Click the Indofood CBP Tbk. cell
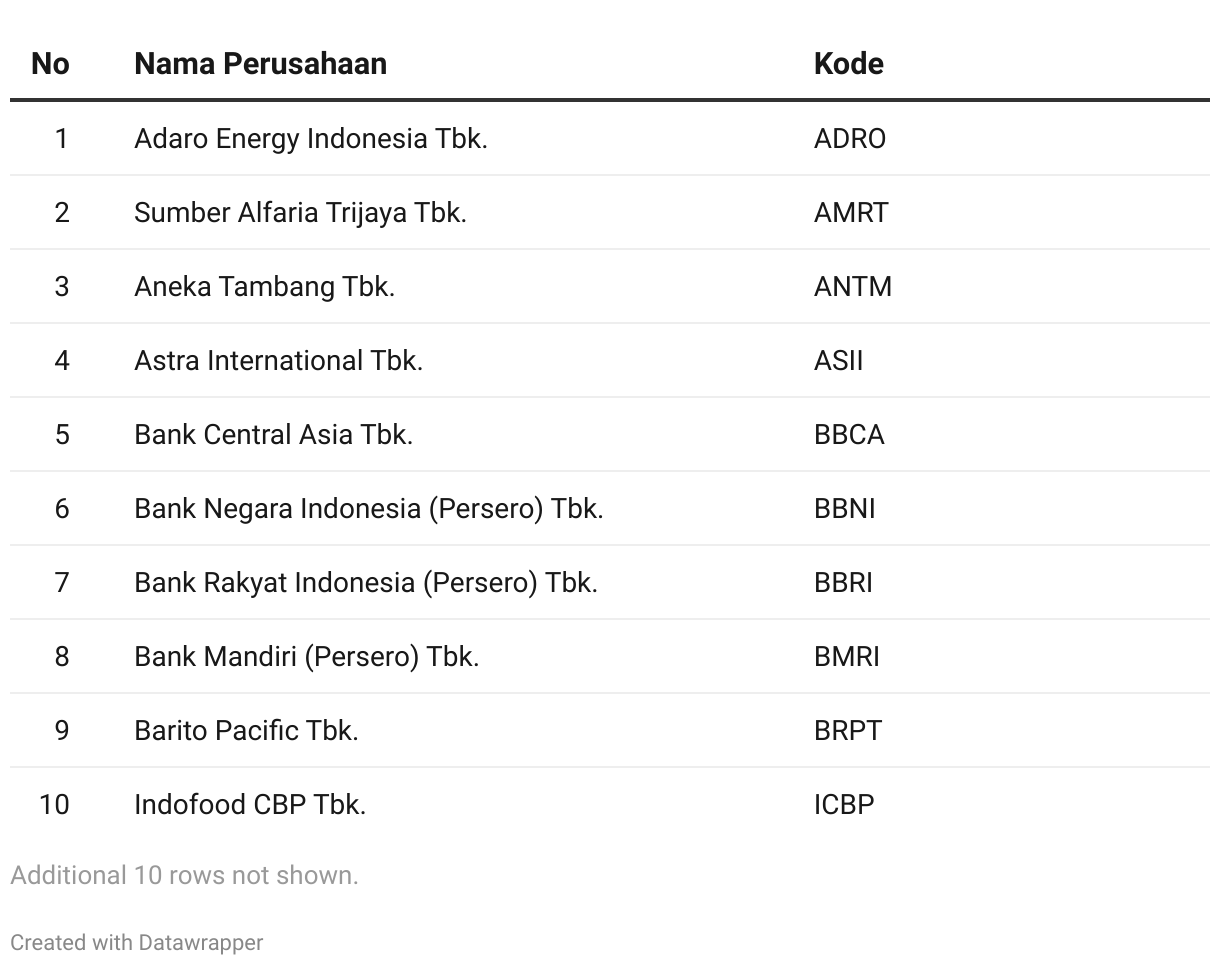 [250, 804]
